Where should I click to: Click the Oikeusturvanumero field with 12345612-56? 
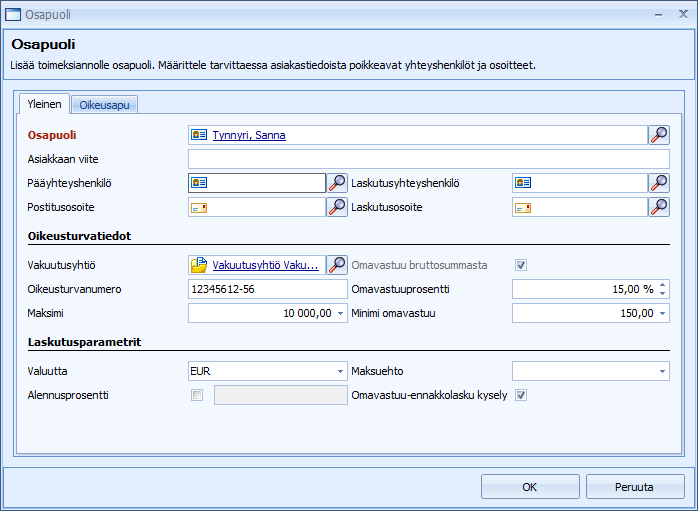(x=268, y=289)
